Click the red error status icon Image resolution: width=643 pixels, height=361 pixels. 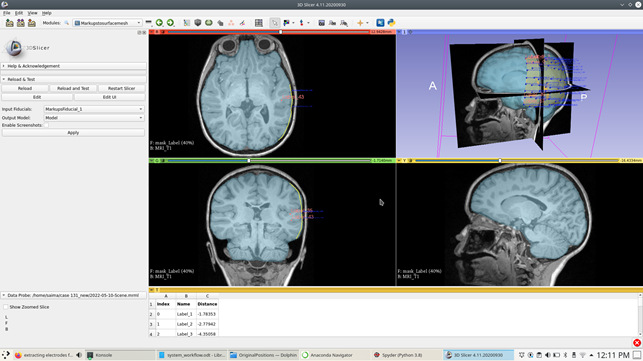[x=637, y=343]
